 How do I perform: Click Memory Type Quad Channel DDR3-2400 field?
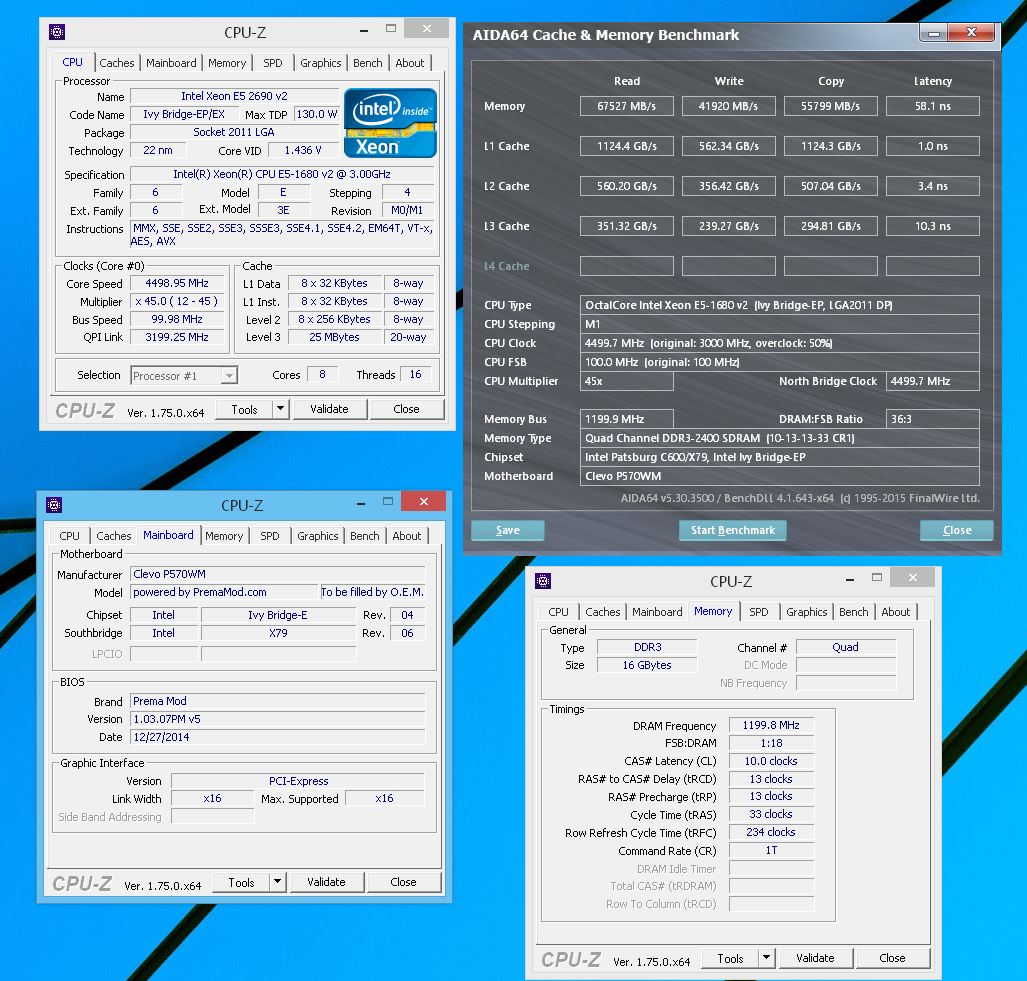tap(779, 438)
